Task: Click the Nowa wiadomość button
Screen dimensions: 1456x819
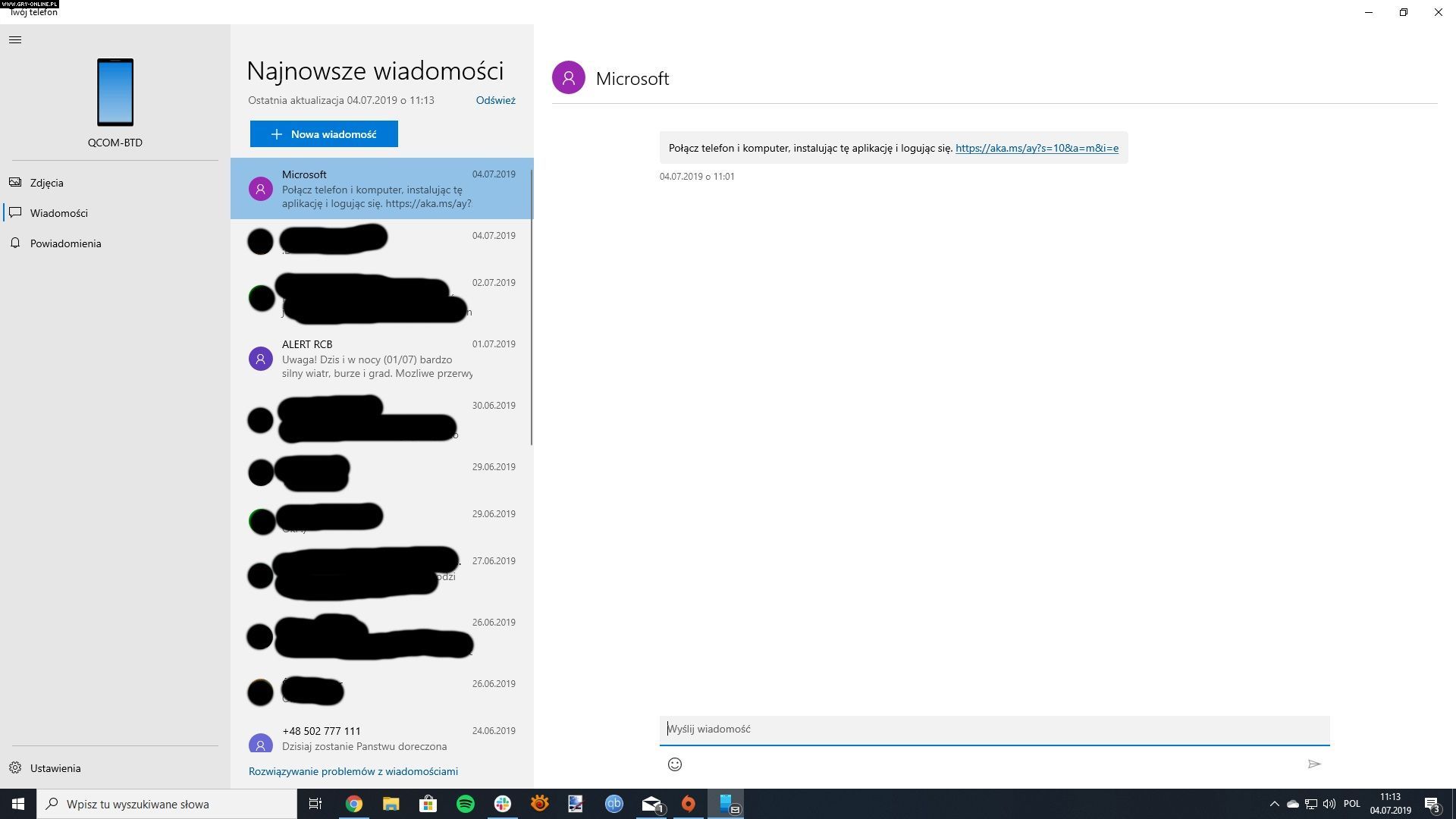Action: pos(324,134)
